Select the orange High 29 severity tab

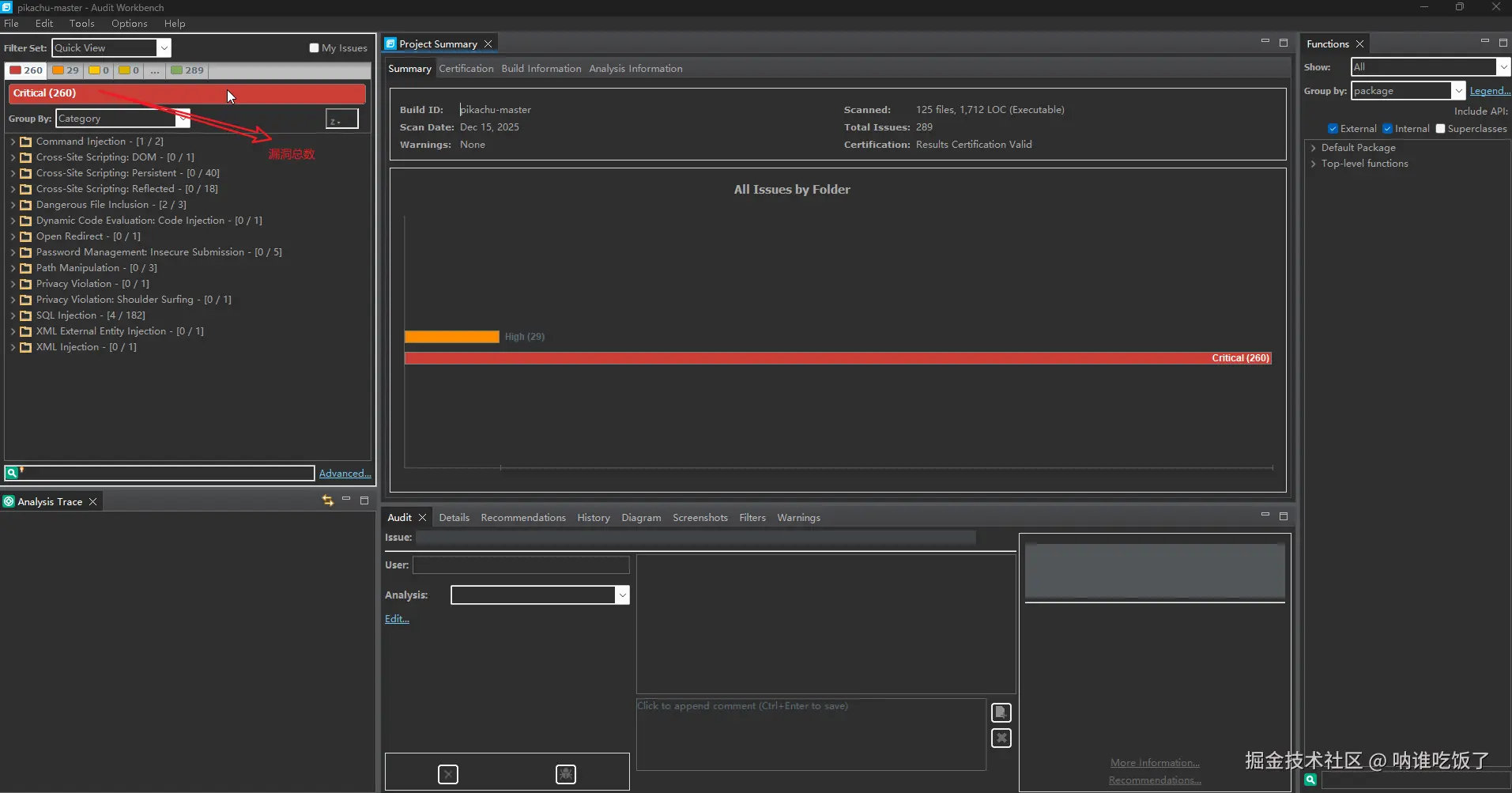pyautogui.click(x=66, y=70)
